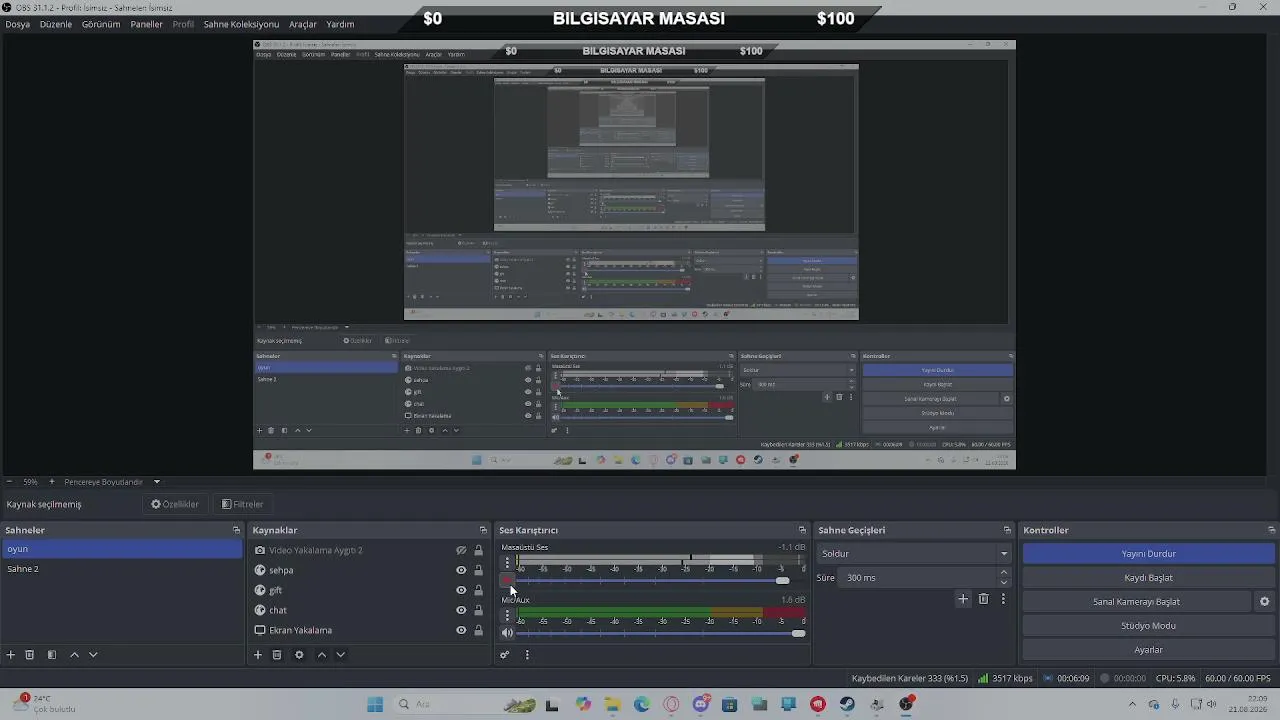Add a new scene with the plus icon
Viewport: 1280px width, 720px height.
pyautogui.click(x=11, y=655)
